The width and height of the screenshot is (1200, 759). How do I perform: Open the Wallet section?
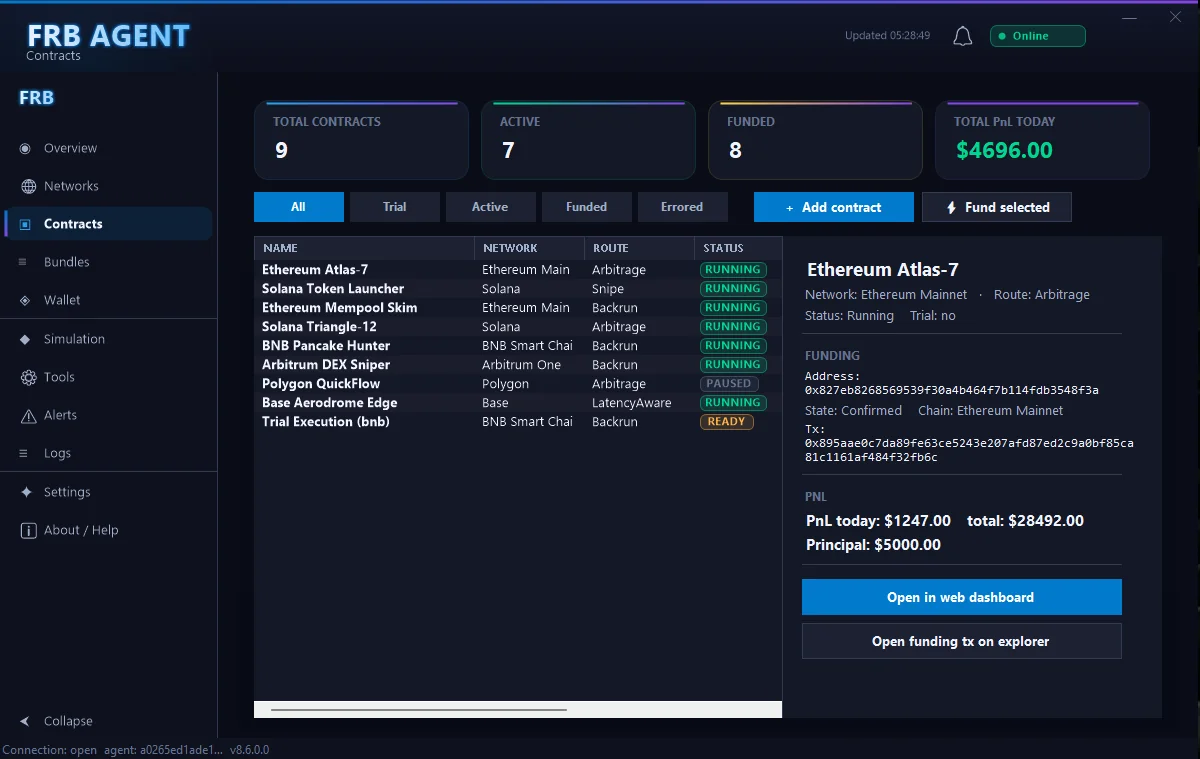[109, 300]
